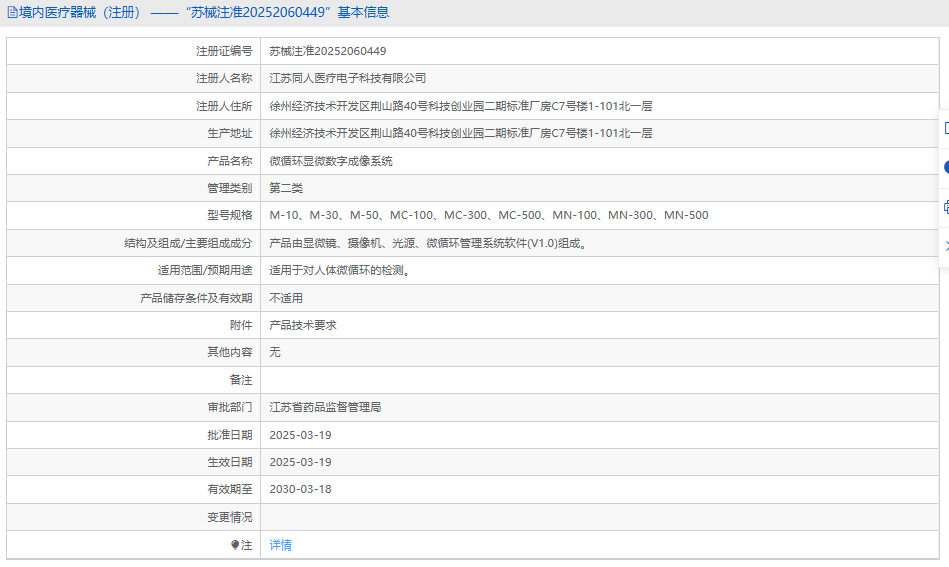Open the 详情 link in the 注 row

(x=280, y=545)
